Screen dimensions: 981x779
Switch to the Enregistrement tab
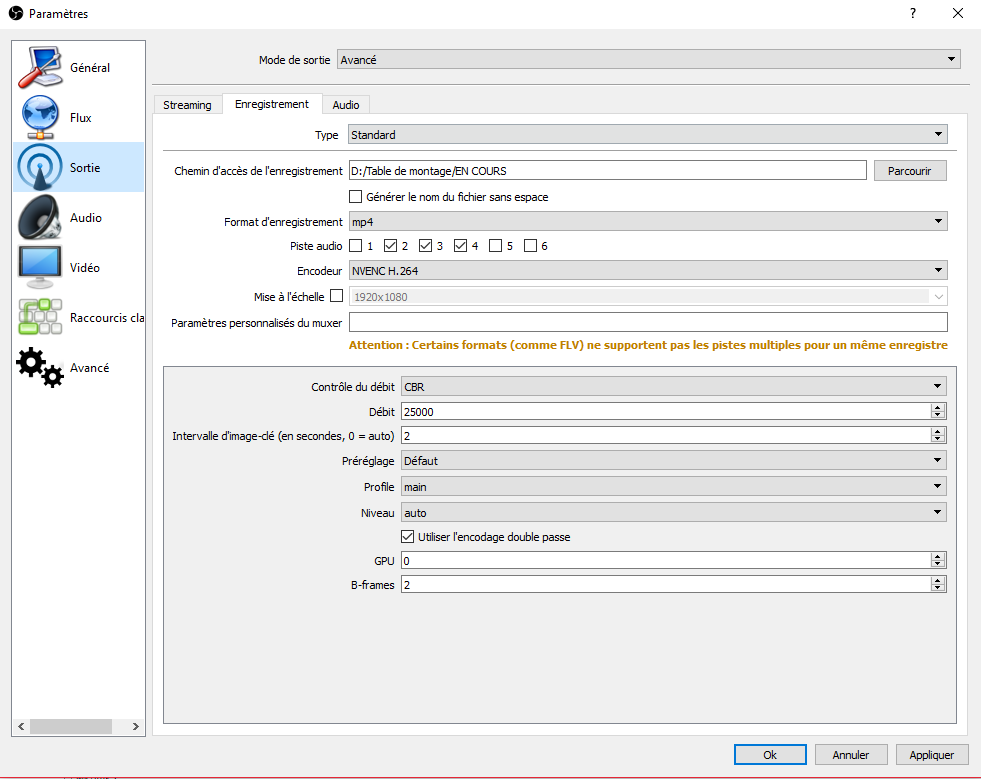[x=272, y=104]
